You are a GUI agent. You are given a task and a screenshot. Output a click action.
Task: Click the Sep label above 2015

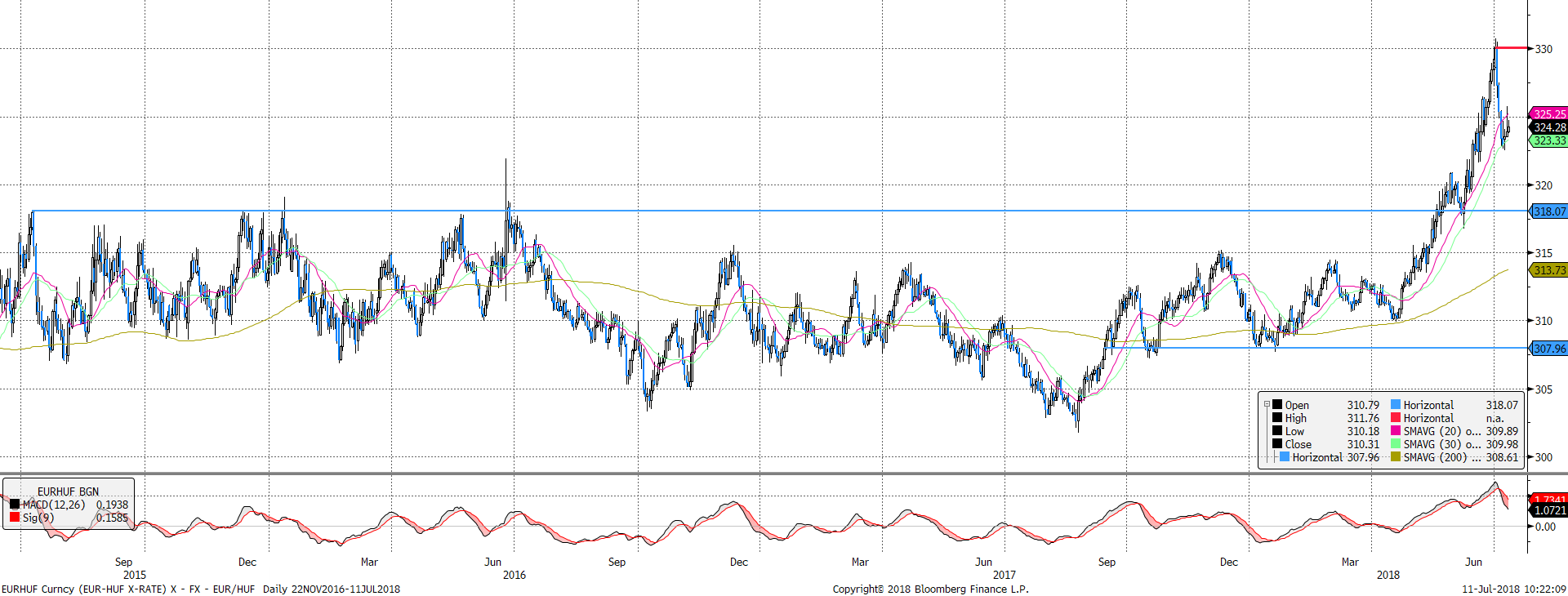tap(123, 562)
